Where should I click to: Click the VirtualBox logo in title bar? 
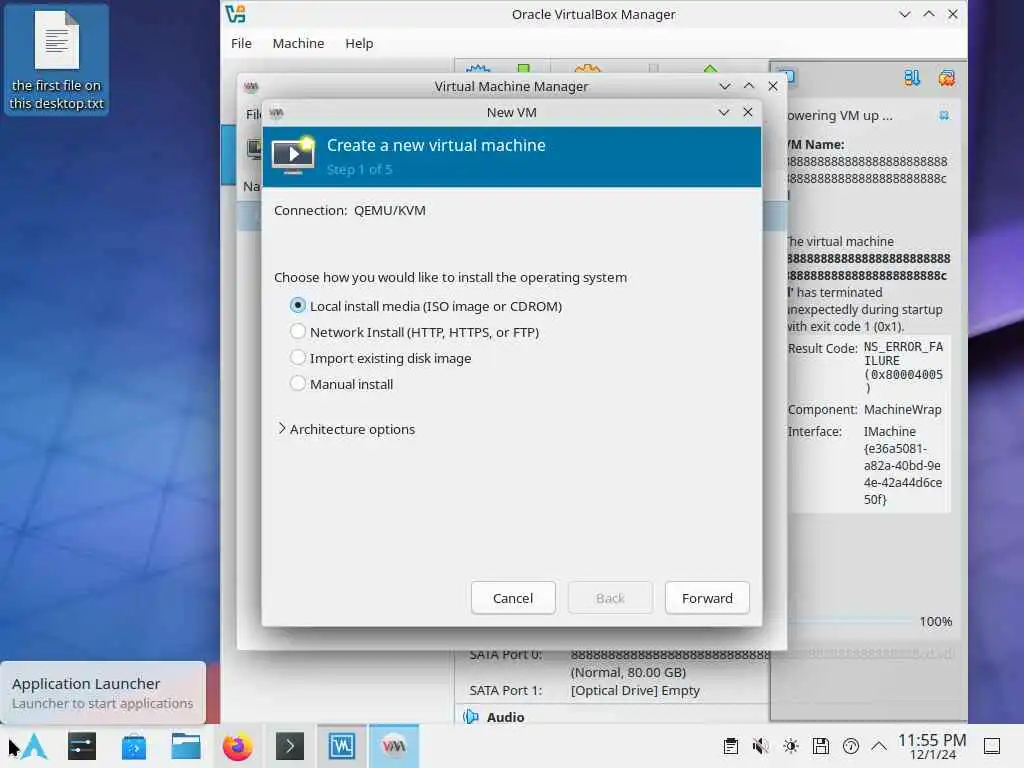click(x=235, y=14)
